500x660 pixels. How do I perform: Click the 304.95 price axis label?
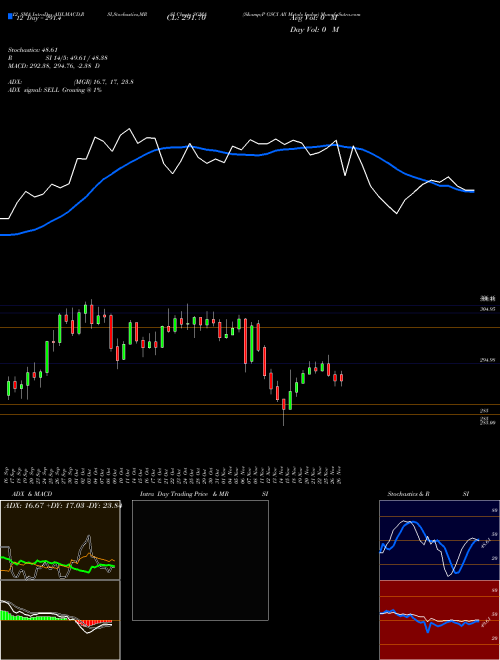coord(488,309)
